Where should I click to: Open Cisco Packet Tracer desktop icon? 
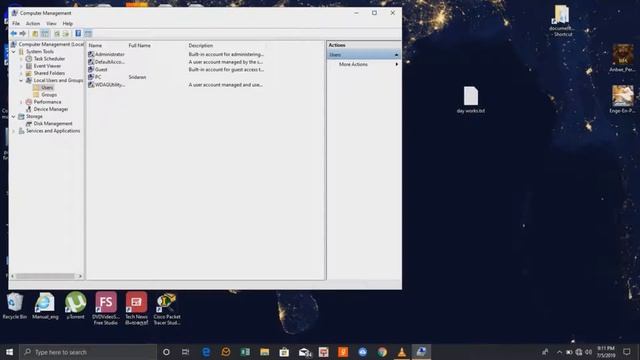tap(167, 309)
